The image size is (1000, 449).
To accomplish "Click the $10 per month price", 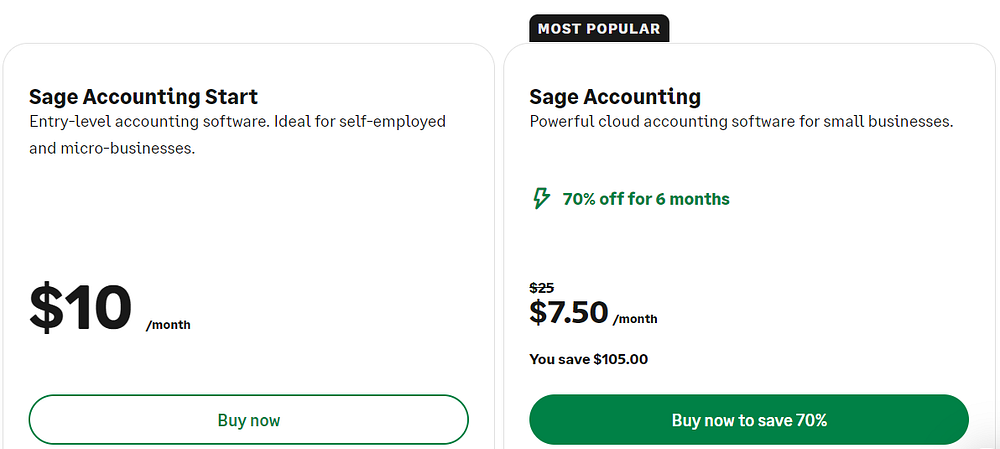I will pyautogui.click(x=80, y=307).
